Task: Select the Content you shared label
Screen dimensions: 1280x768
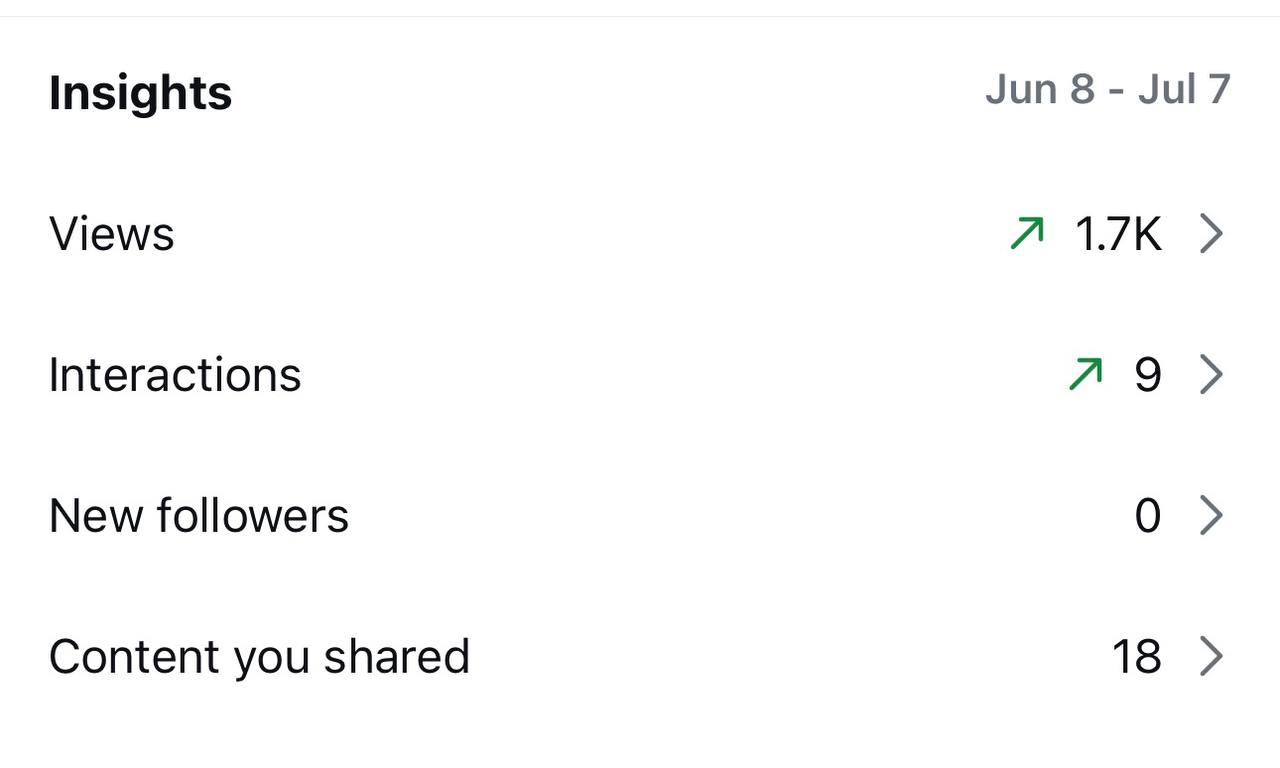Action: [x=259, y=657]
